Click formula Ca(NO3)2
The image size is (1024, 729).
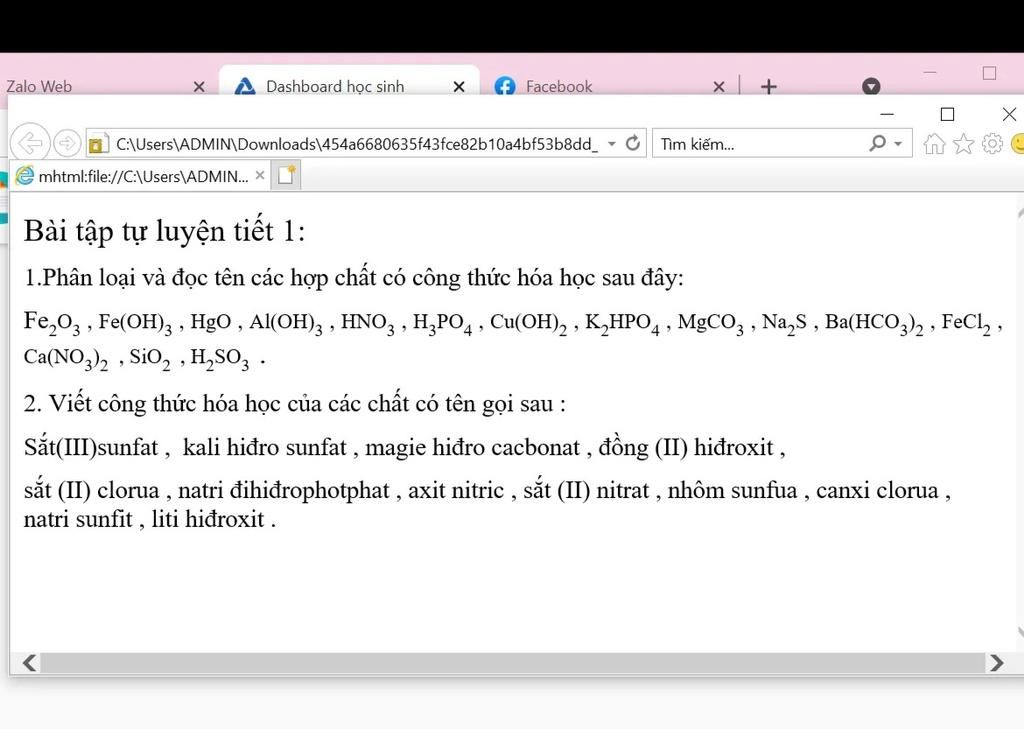click(66, 358)
